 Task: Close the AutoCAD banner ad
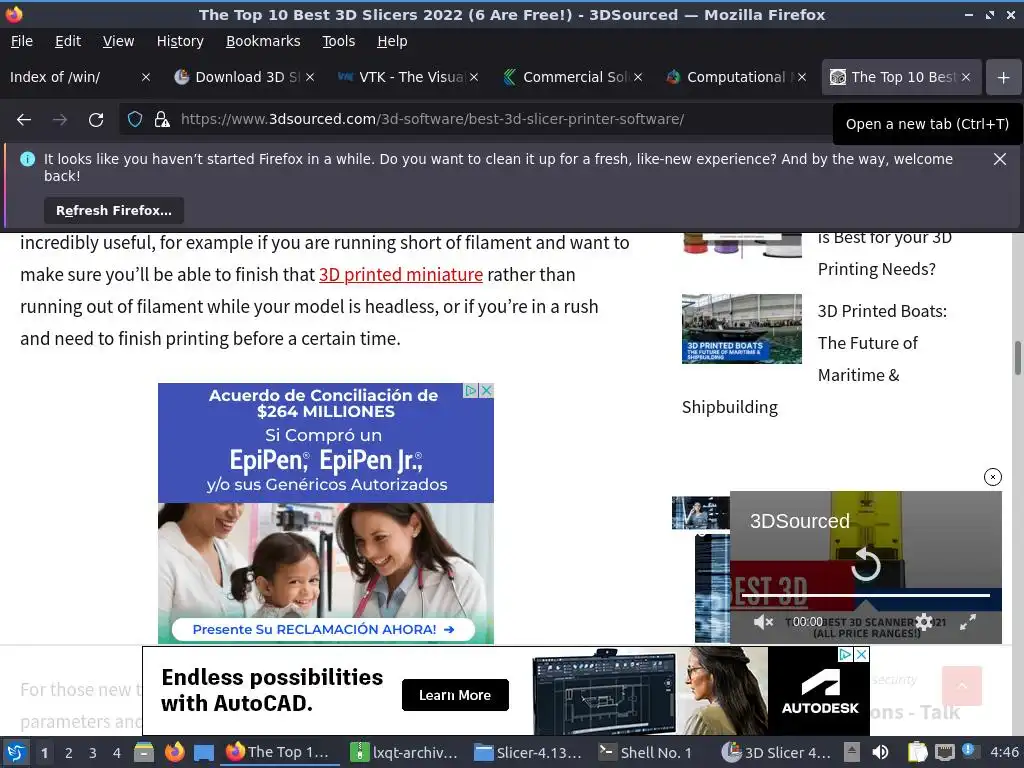point(862,654)
